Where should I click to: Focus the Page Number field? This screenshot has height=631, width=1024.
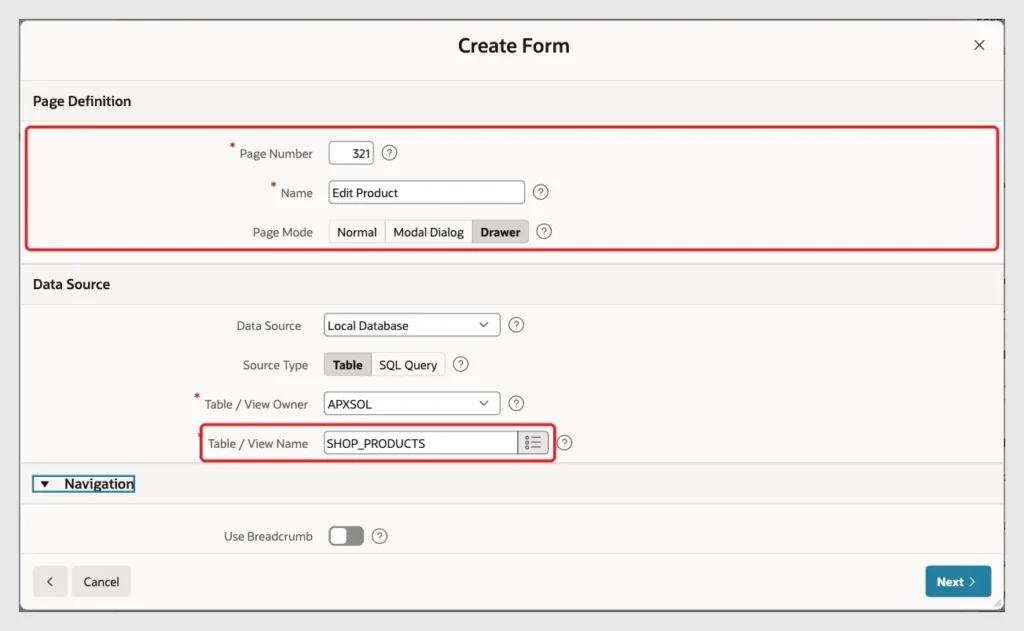point(351,154)
